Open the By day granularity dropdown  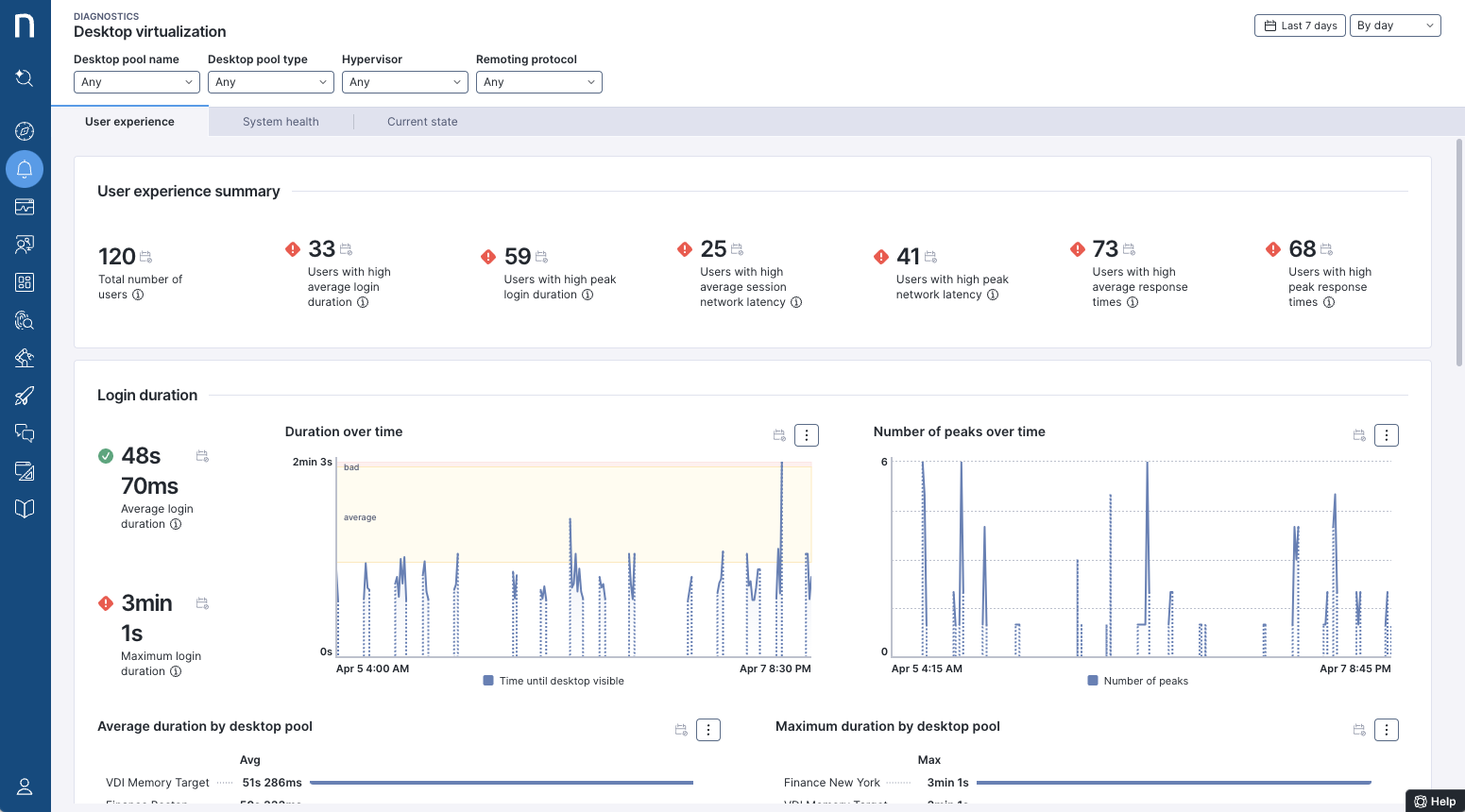[1395, 25]
